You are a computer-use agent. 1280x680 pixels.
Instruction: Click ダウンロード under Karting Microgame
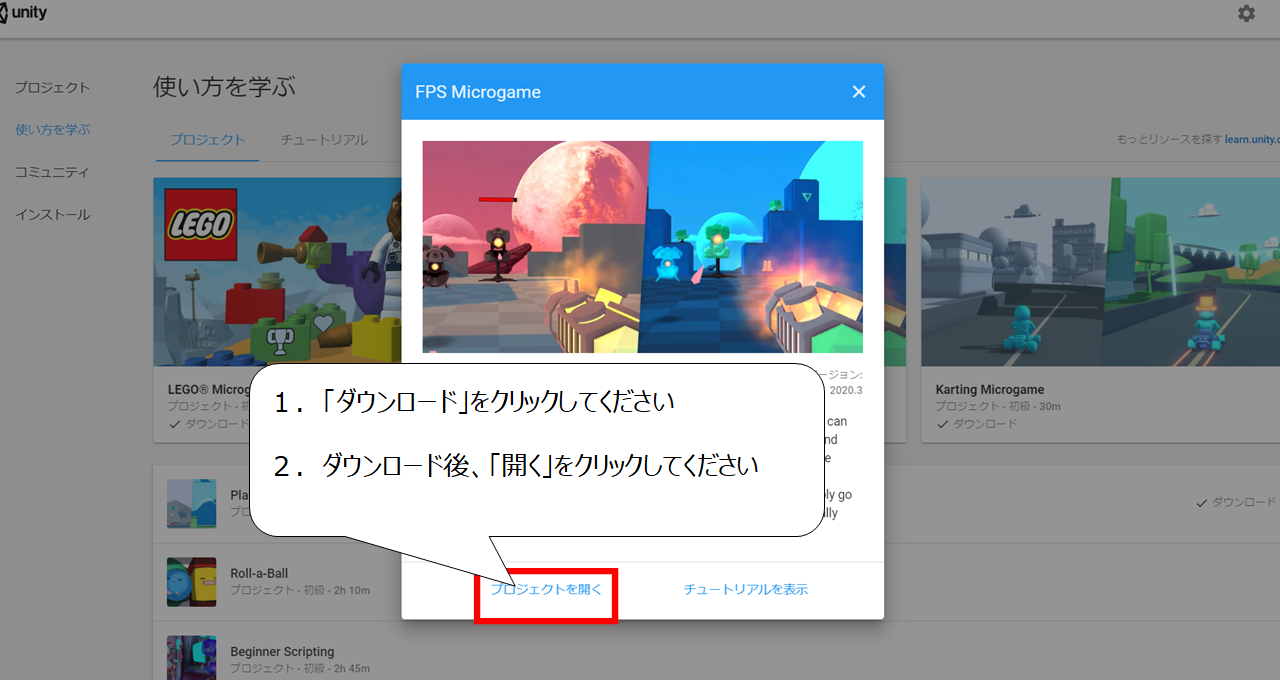976,423
